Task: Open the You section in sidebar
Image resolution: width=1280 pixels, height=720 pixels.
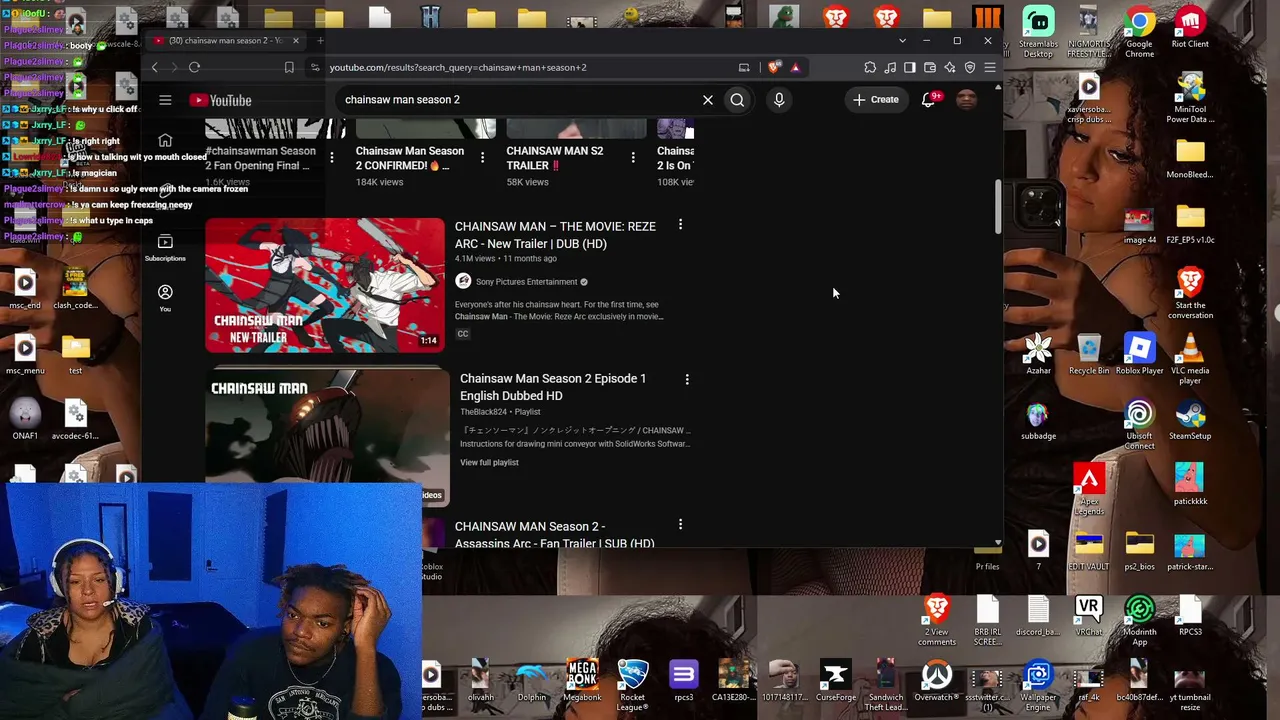Action: (x=165, y=297)
